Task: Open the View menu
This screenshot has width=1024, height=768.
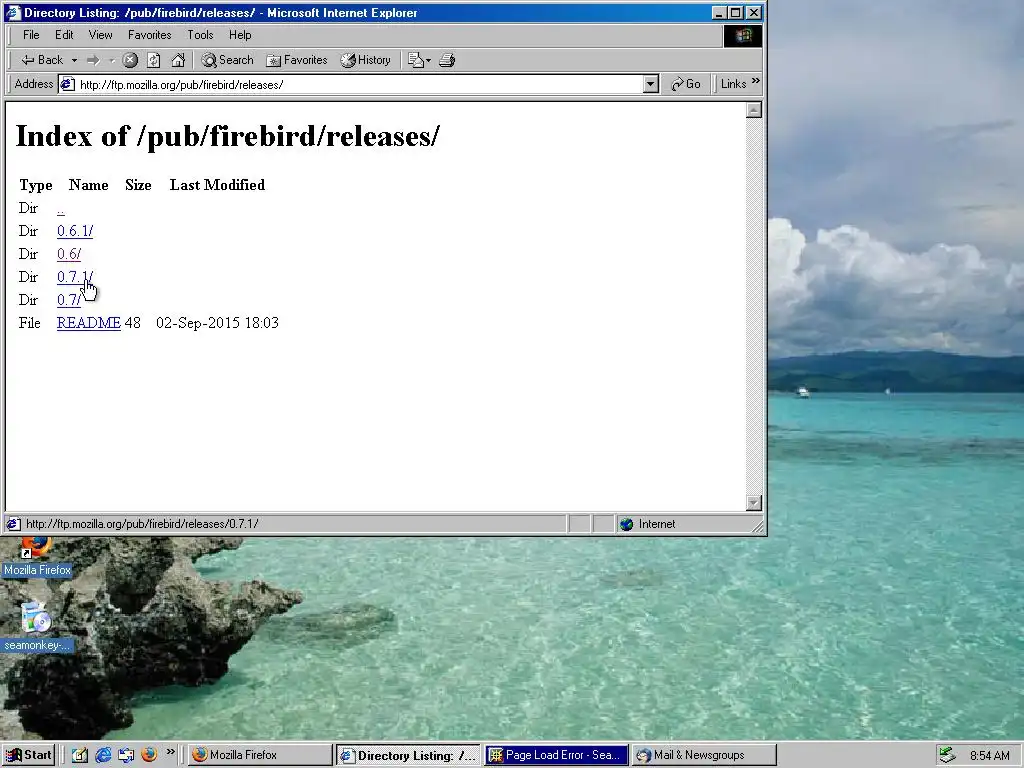Action: [101, 35]
